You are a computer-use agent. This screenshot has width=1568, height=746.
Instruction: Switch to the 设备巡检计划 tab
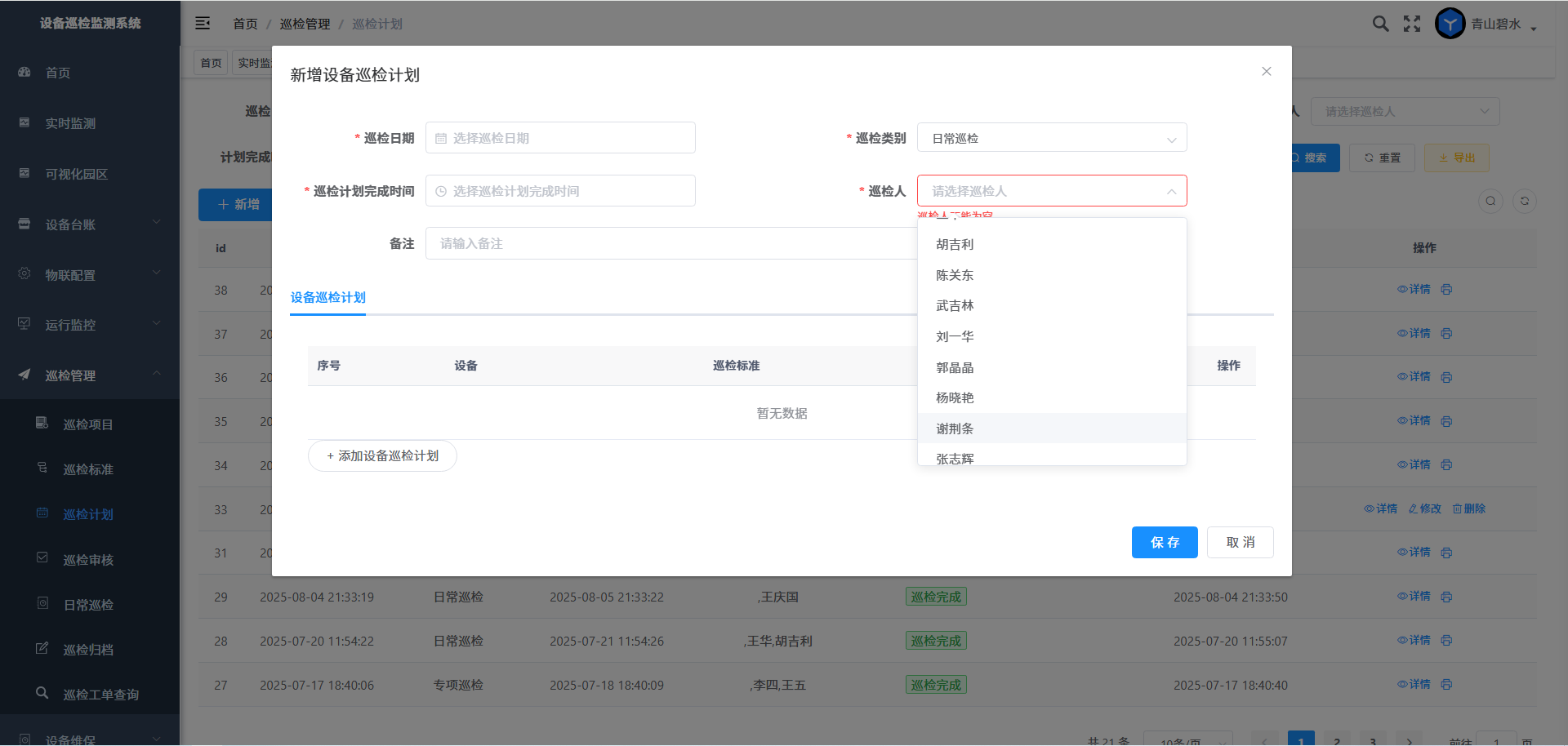tap(327, 297)
